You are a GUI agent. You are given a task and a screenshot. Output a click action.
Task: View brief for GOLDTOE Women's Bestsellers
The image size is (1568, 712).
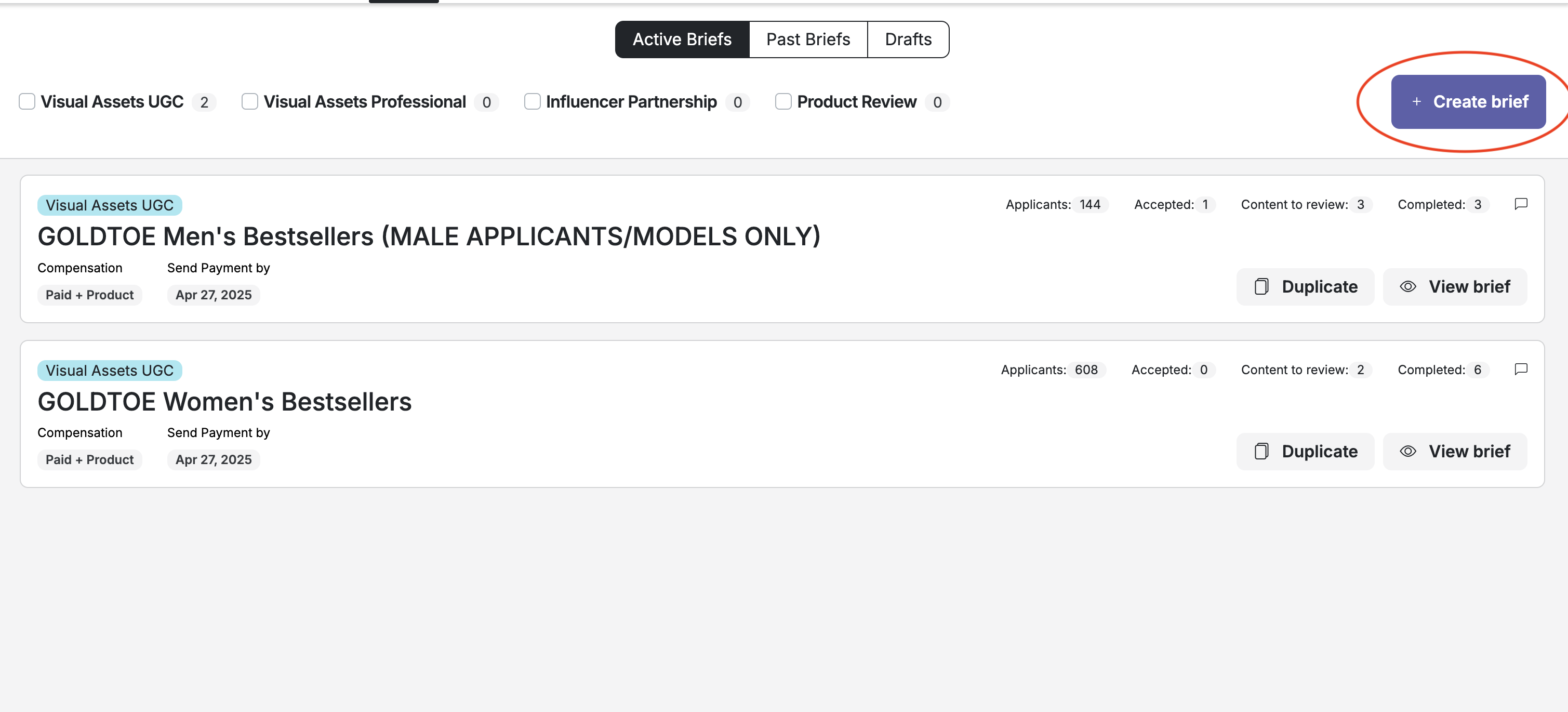(x=1455, y=451)
